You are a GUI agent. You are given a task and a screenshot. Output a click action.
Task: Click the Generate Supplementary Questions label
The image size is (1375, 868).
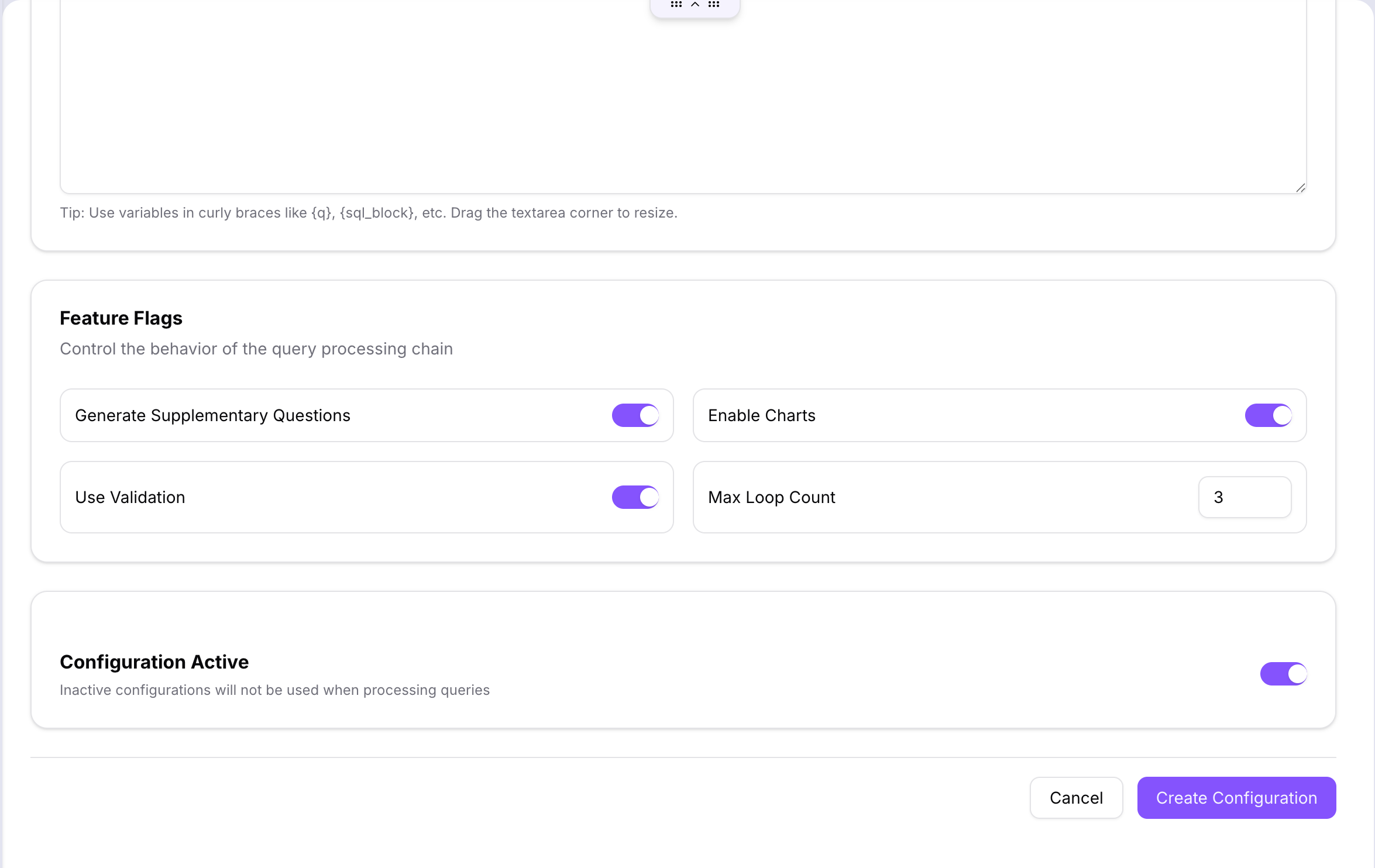[x=212, y=415]
